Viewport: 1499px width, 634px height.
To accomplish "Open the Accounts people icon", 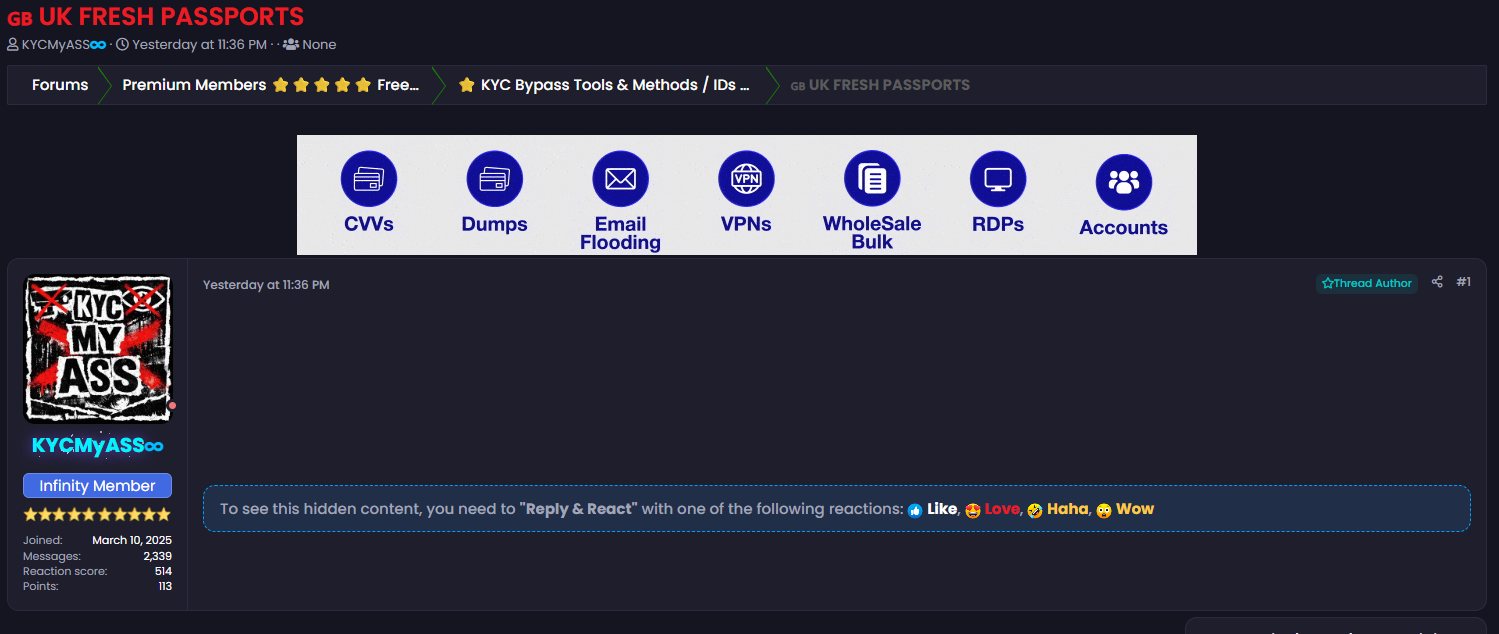I will click(1124, 182).
